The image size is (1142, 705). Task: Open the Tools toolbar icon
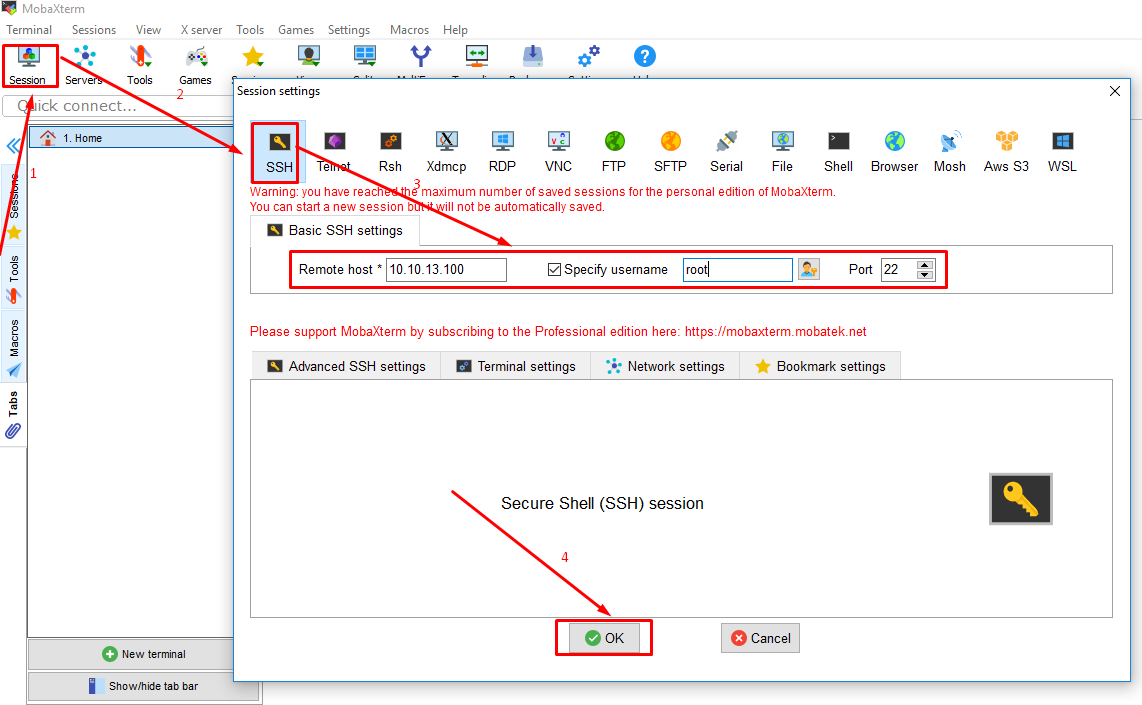point(140,66)
